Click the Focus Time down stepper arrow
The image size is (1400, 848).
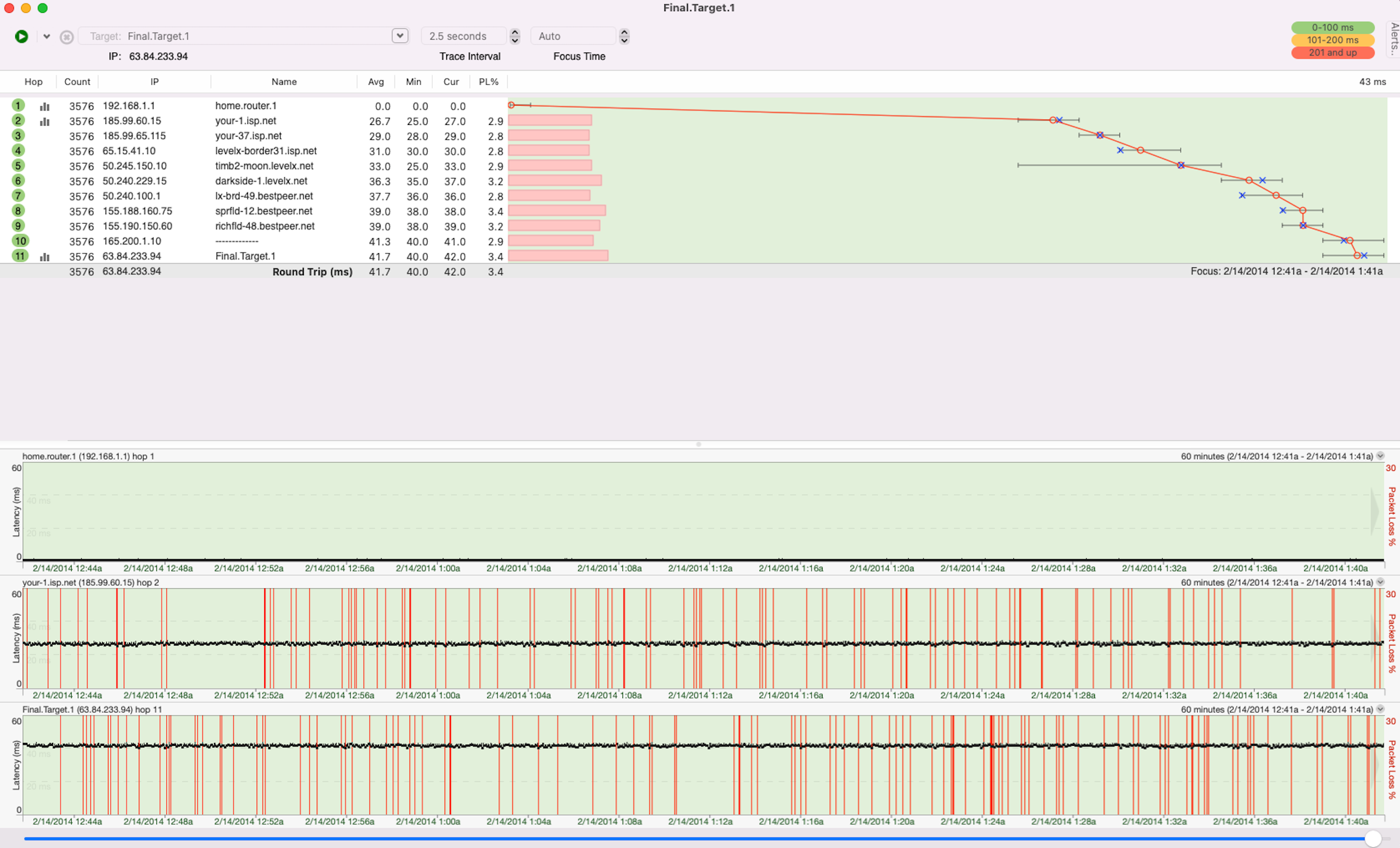coord(624,40)
